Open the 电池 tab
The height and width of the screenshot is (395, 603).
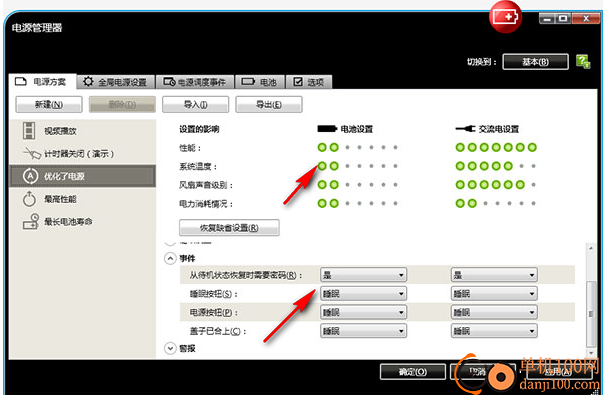(260, 82)
